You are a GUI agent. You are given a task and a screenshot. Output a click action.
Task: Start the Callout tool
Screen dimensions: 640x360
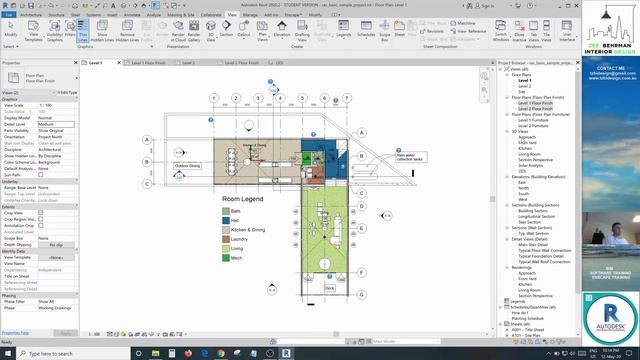[244, 29]
